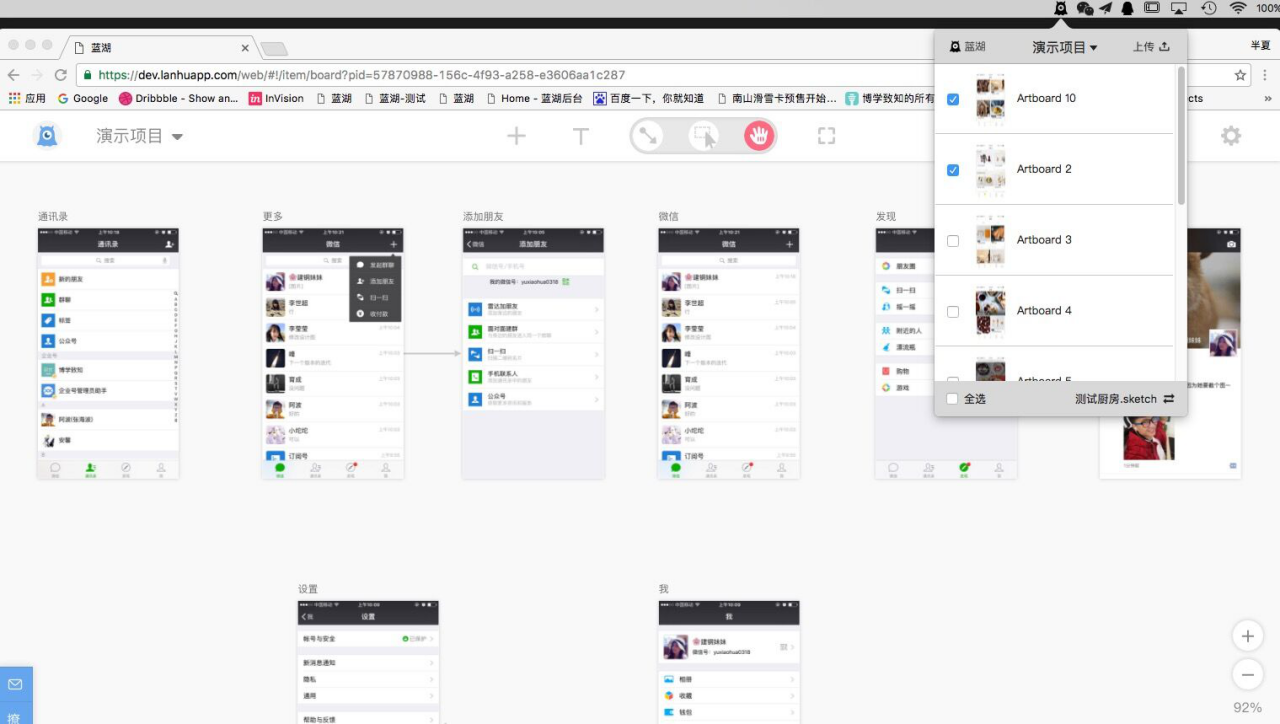Click the 半夏 profile name button
The image size is (1280, 724).
[1260, 45]
